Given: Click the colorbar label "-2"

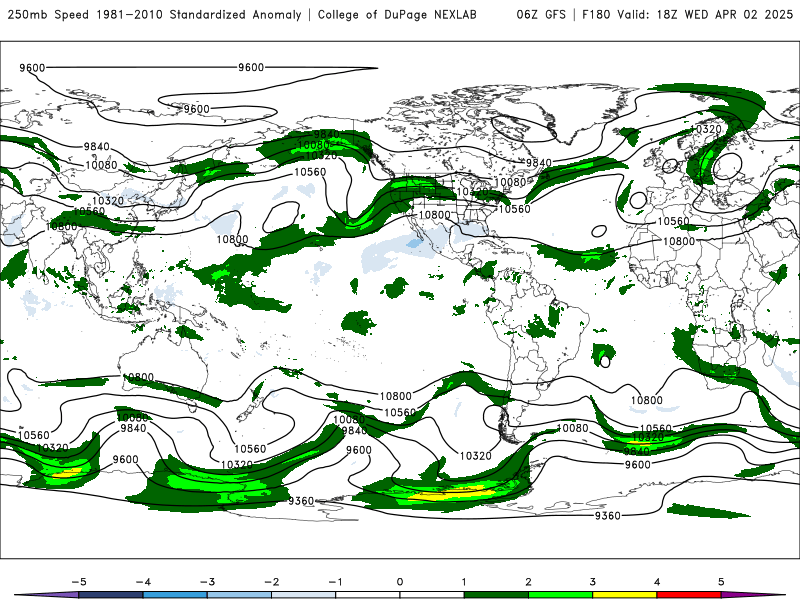Looking at the screenshot, I should (x=271, y=582).
